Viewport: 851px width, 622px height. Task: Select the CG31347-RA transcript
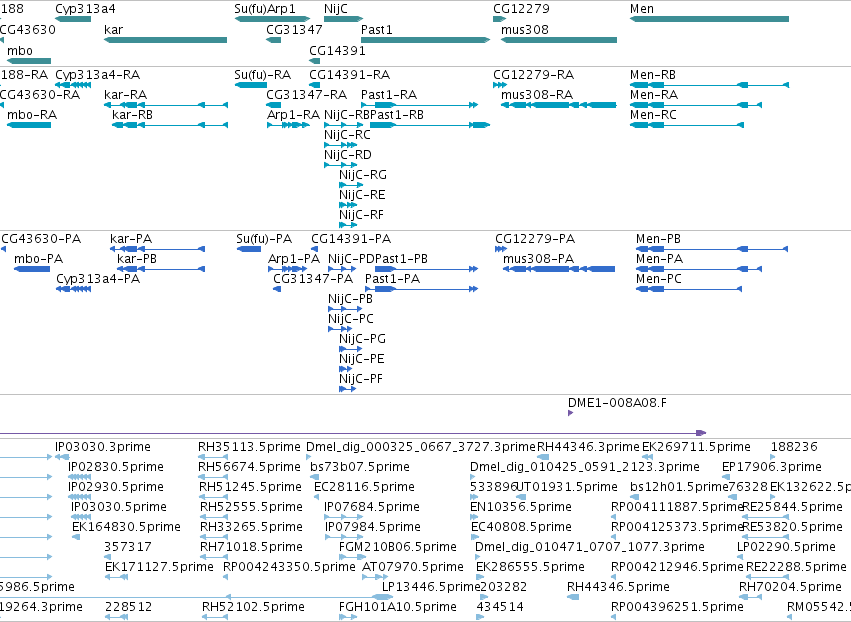[274, 105]
